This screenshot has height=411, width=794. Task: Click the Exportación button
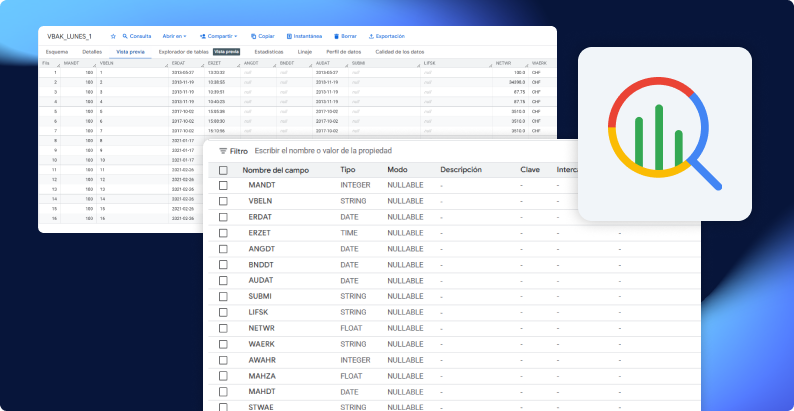tap(386, 36)
